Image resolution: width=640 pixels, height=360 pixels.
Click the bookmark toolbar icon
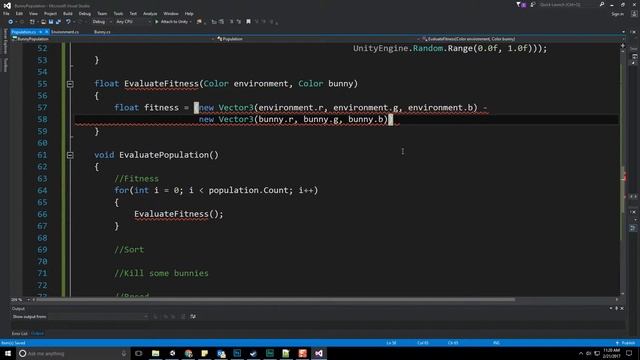248,22
